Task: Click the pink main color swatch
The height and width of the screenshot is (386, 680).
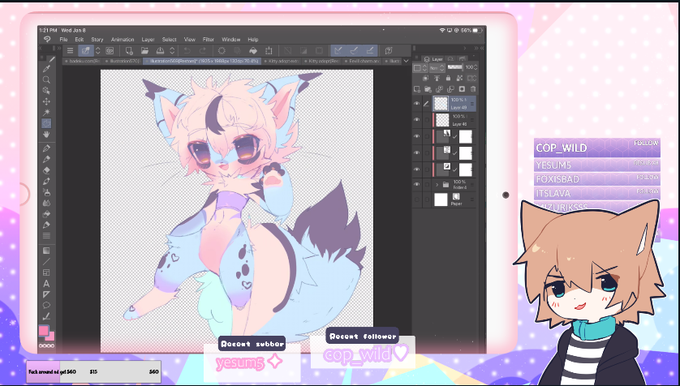Action: [x=44, y=331]
